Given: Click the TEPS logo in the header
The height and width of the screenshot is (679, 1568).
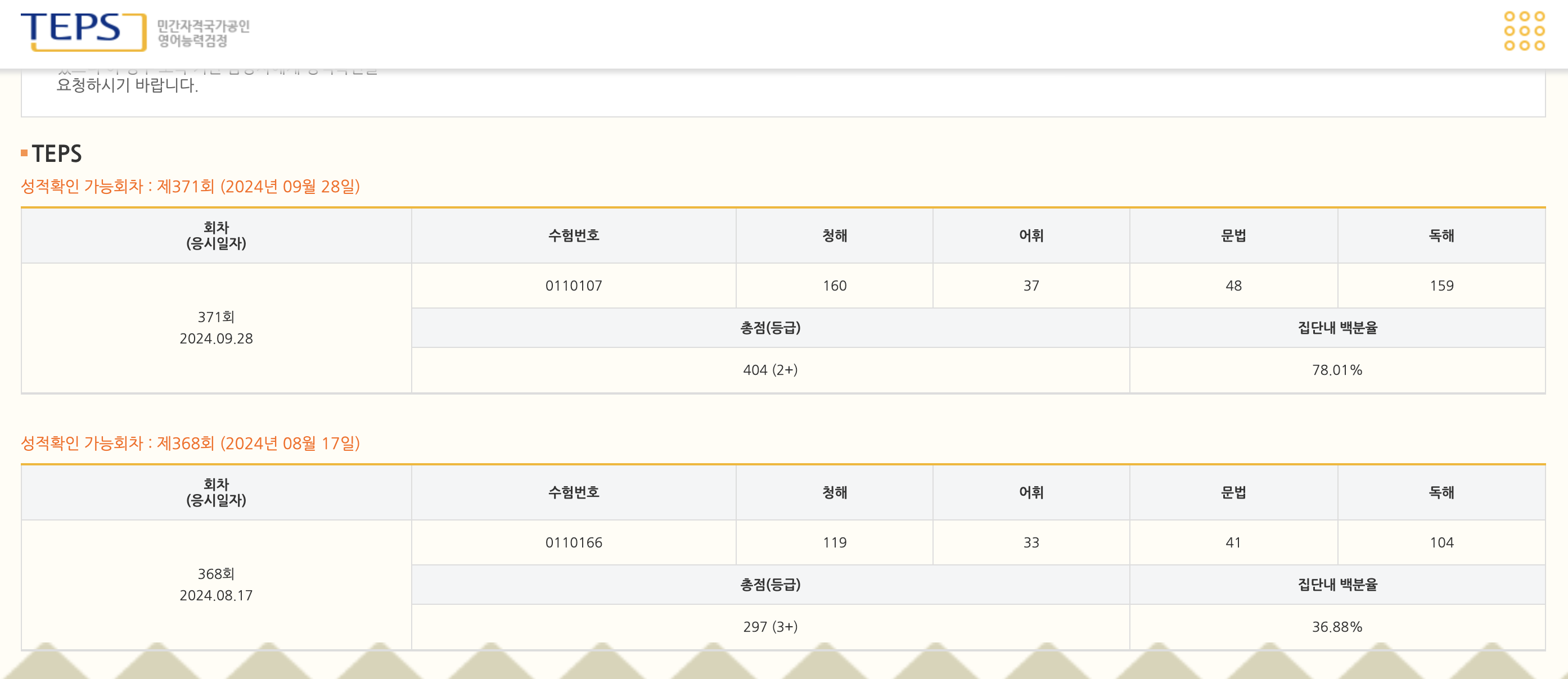Looking at the screenshot, I should pos(83,30).
